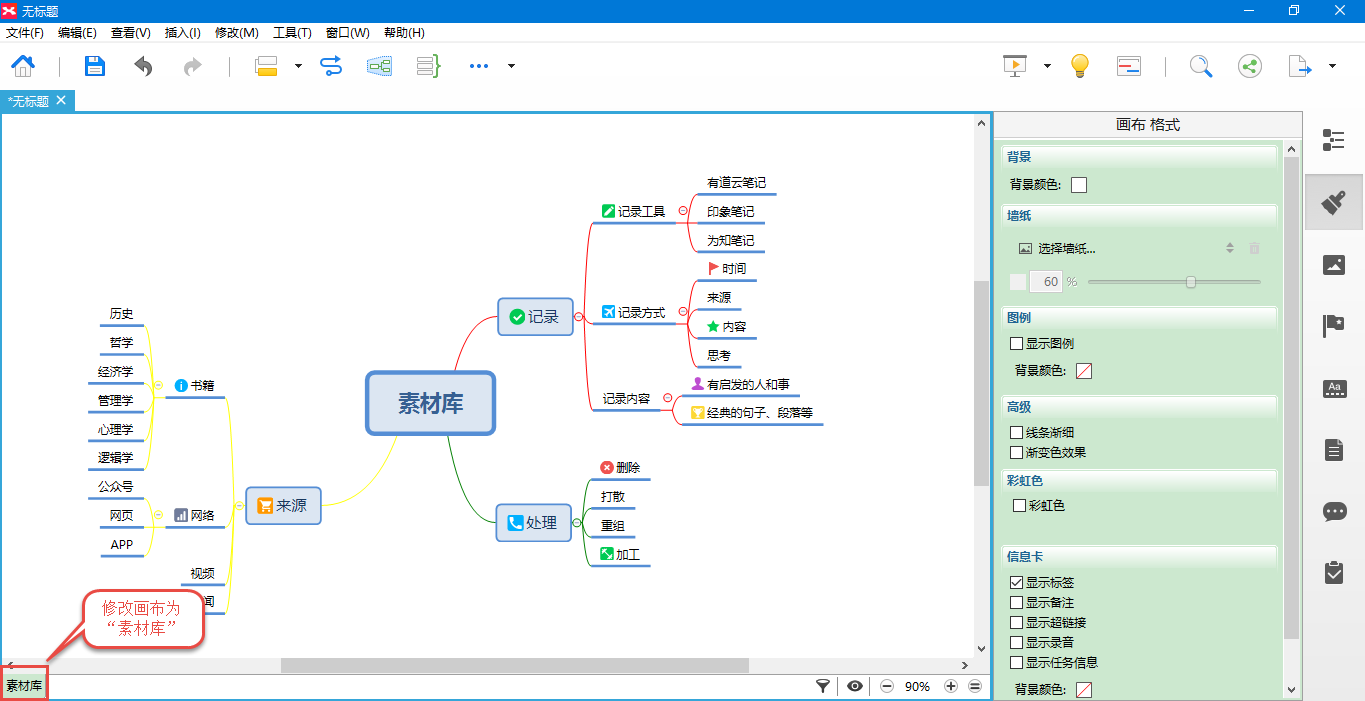
Task: Click the zoom in plus button
Action: click(951, 687)
